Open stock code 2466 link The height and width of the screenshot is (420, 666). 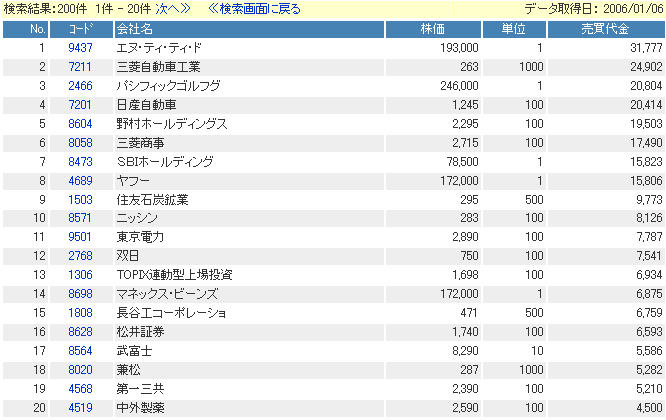pos(80,86)
